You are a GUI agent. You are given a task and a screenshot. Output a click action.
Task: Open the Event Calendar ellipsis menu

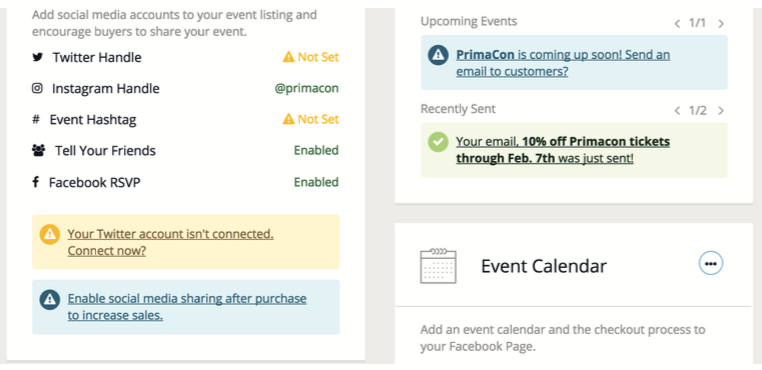pyautogui.click(x=711, y=264)
